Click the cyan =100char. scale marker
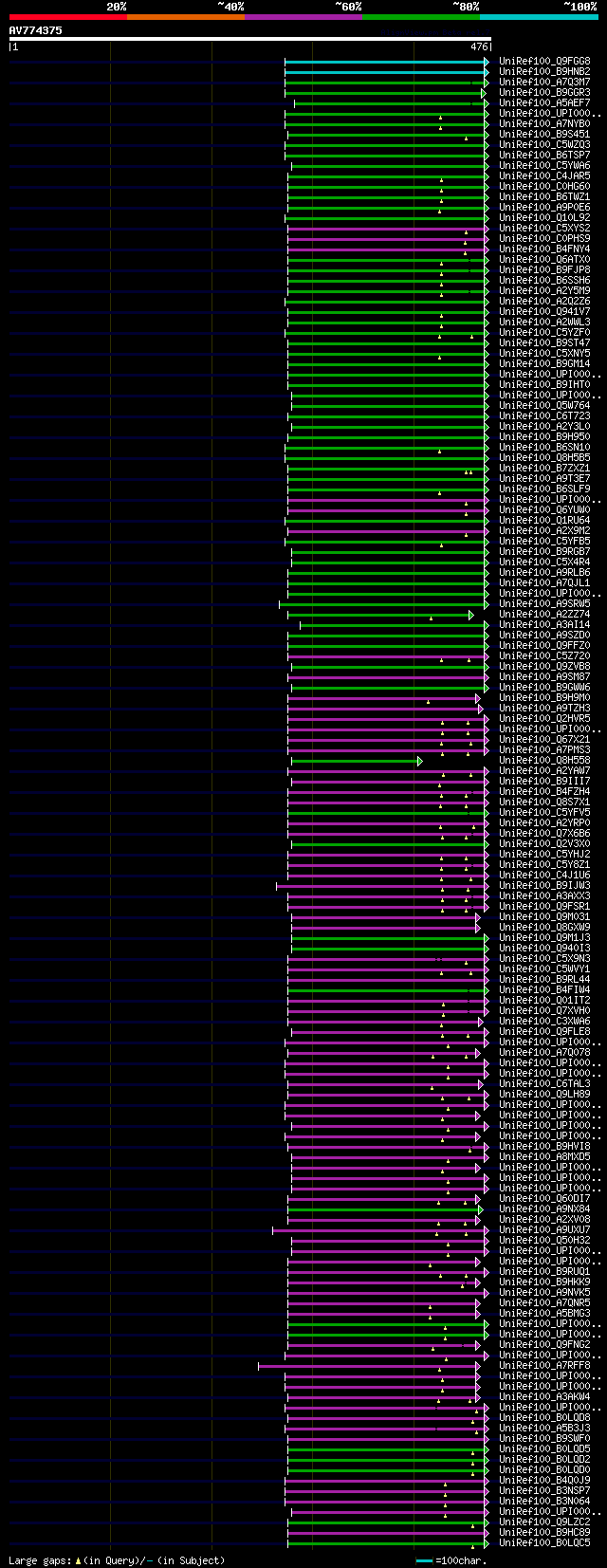 [424, 1560]
